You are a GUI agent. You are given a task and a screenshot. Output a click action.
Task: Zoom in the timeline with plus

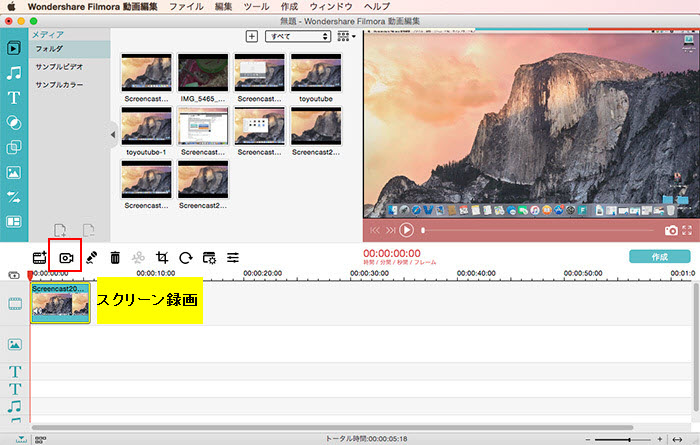659,440
